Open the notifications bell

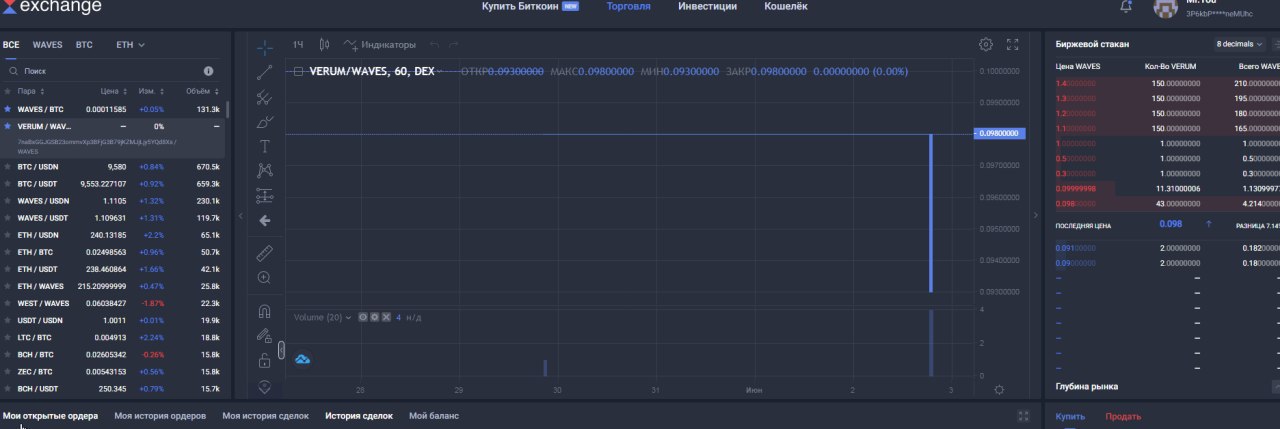[x=1126, y=7]
